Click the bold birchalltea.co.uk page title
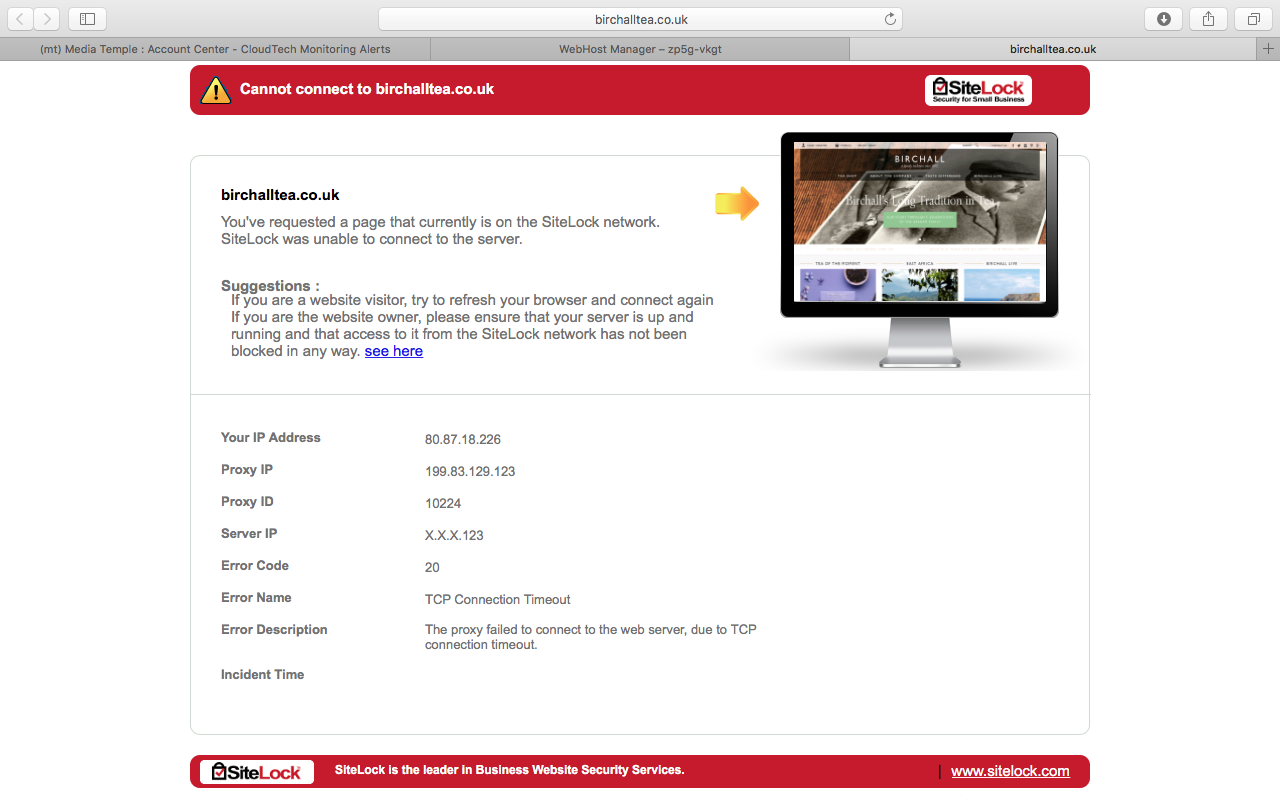Screen dimensions: 1280x800 (x=280, y=195)
